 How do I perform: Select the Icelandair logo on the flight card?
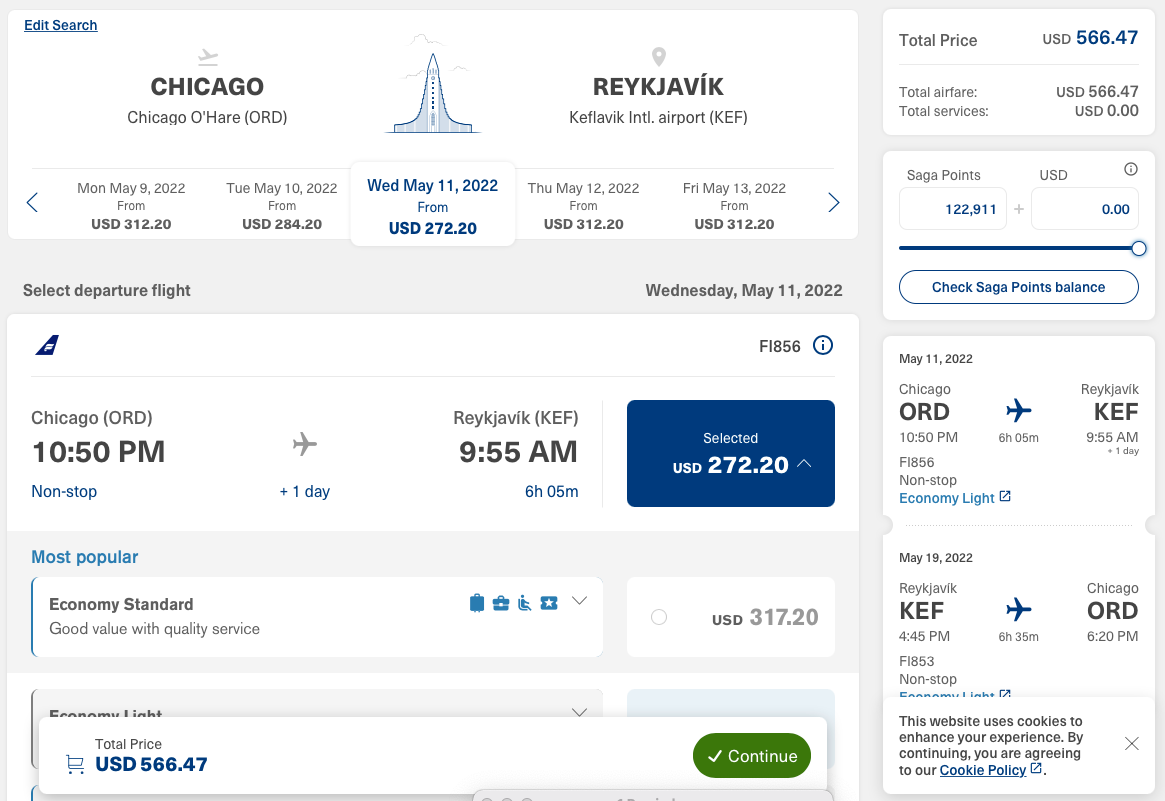tap(47, 345)
